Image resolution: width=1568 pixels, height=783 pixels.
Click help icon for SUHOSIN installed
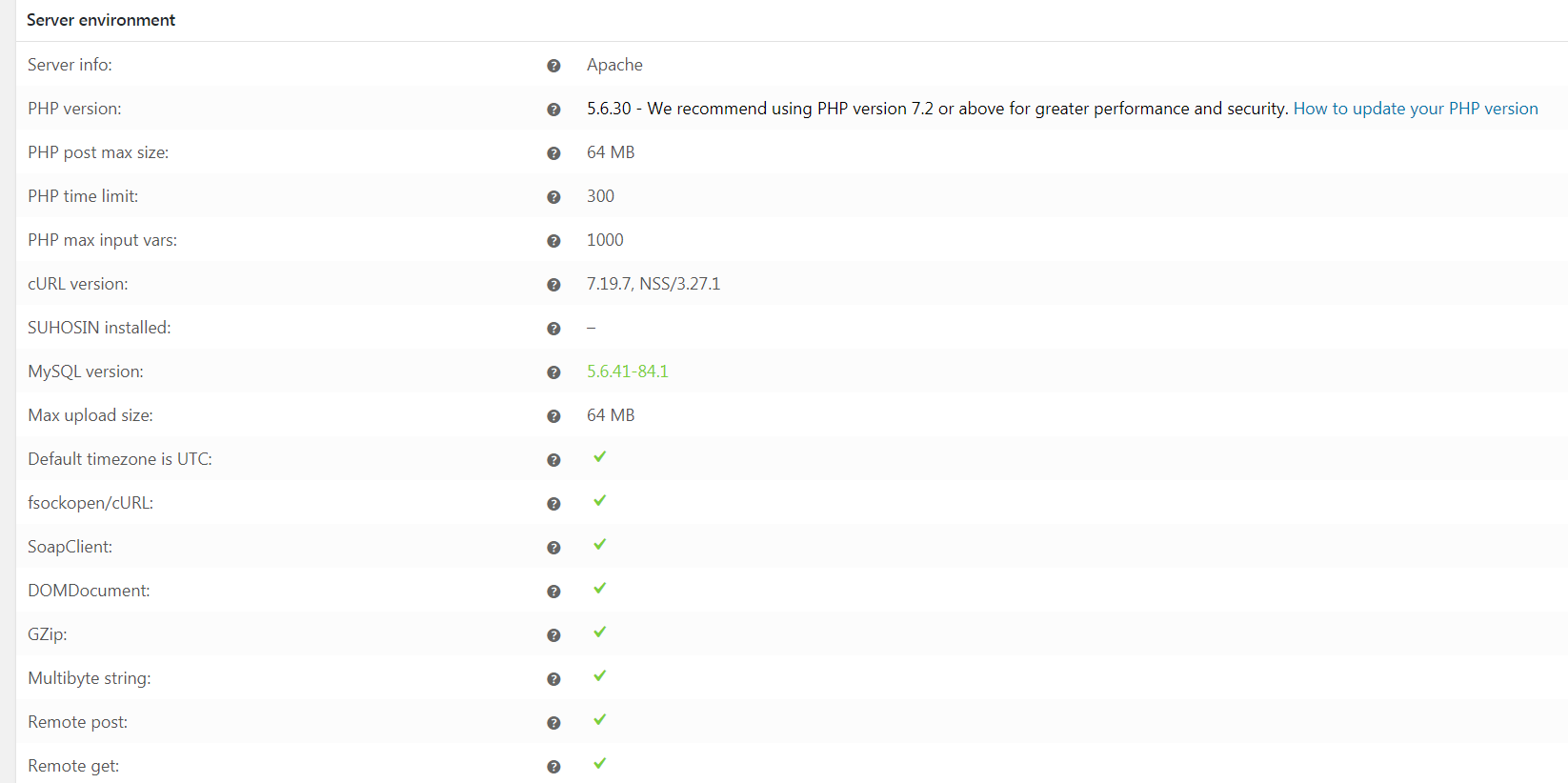point(553,329)
